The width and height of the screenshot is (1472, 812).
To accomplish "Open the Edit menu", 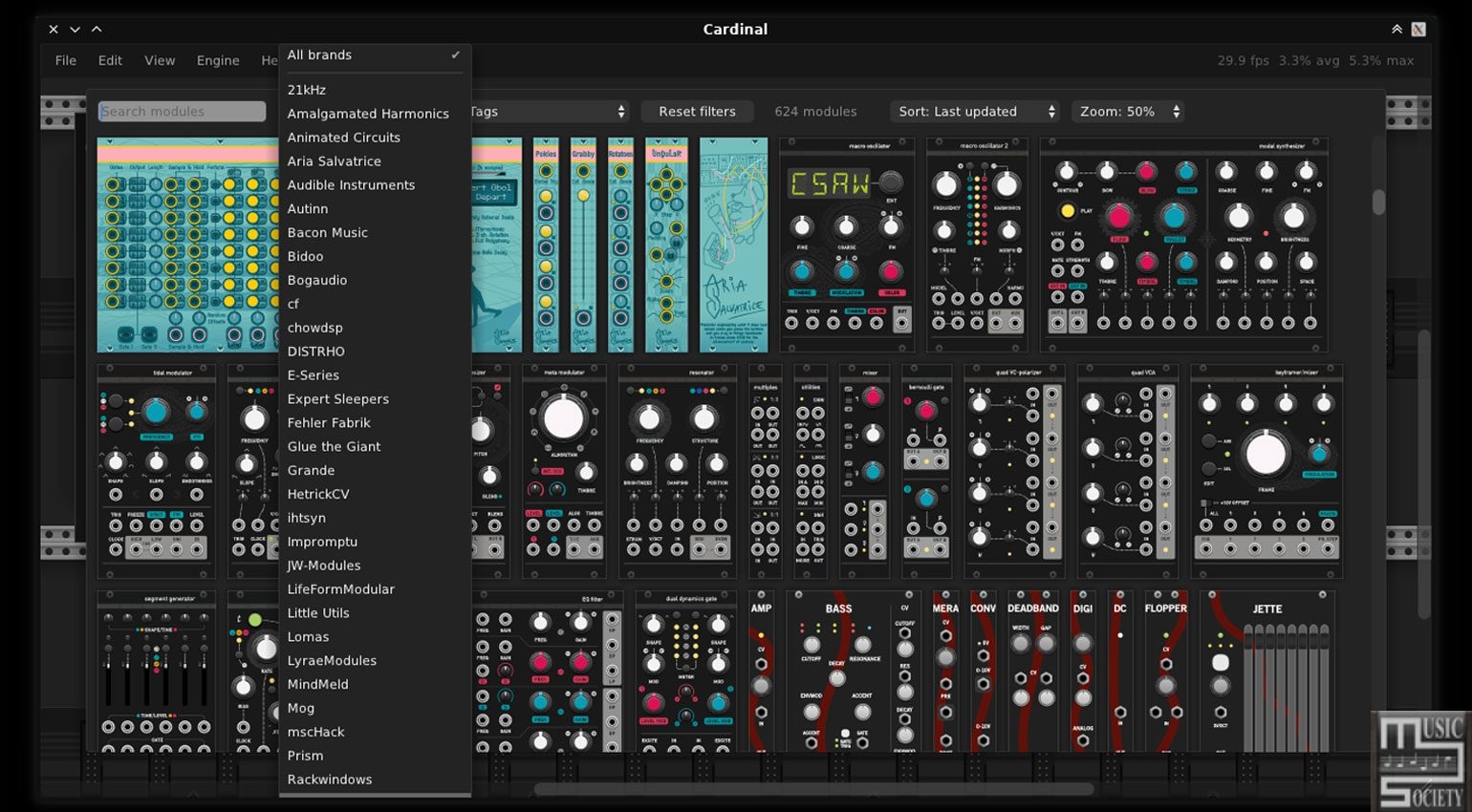I will 110,60.
